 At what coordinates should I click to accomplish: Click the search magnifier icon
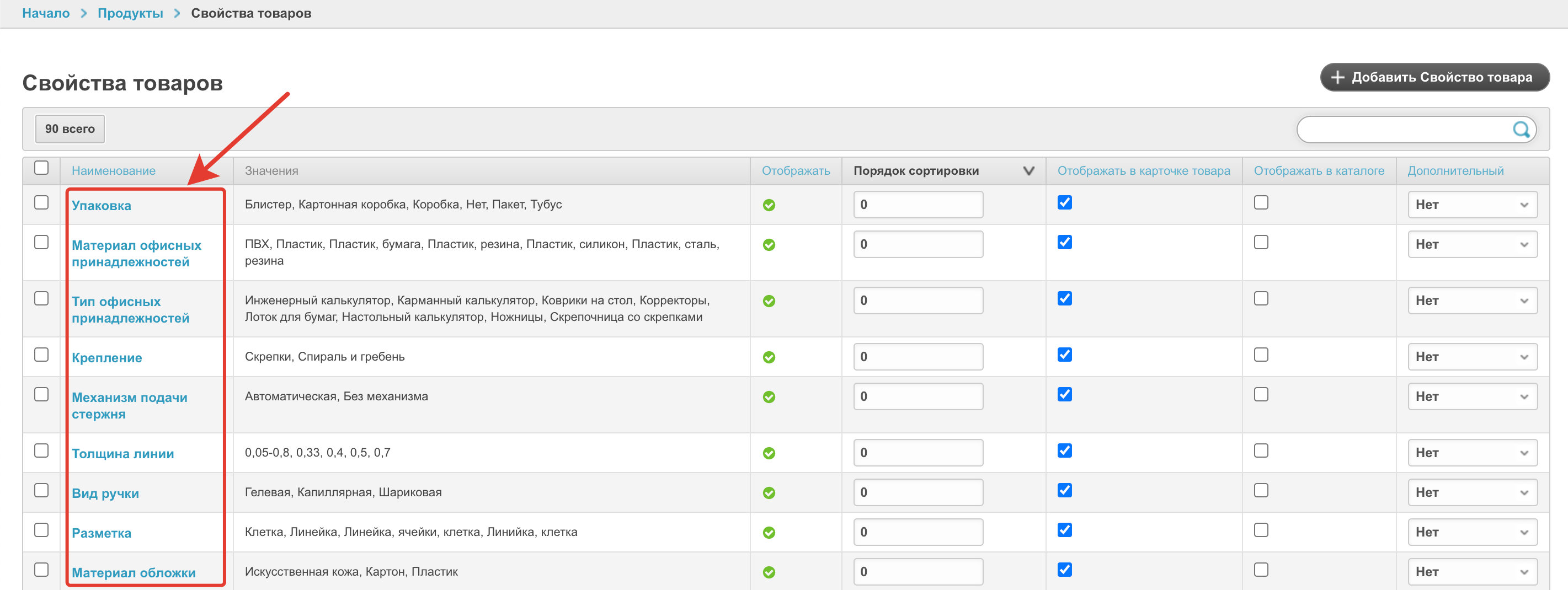point(1521,129)
